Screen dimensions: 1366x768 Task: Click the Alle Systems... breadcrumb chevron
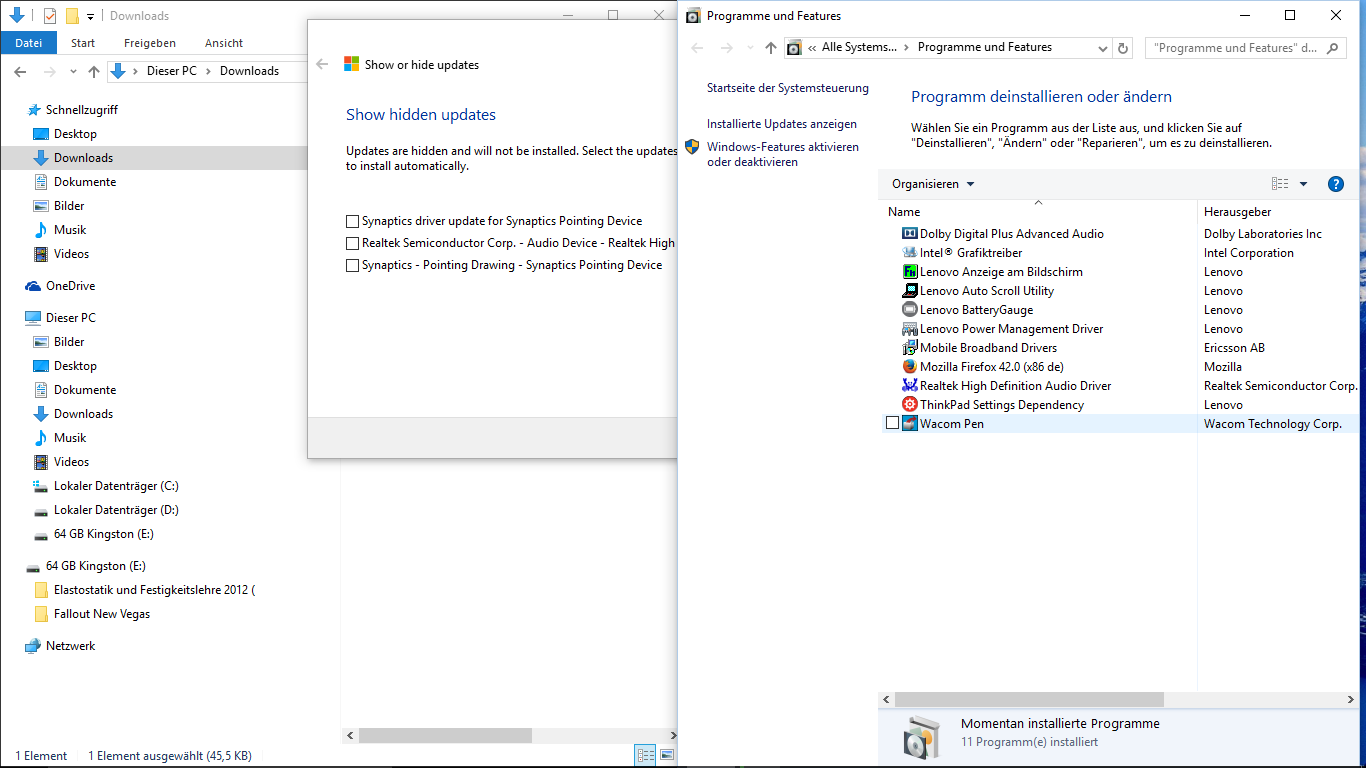tap(906, 47)
